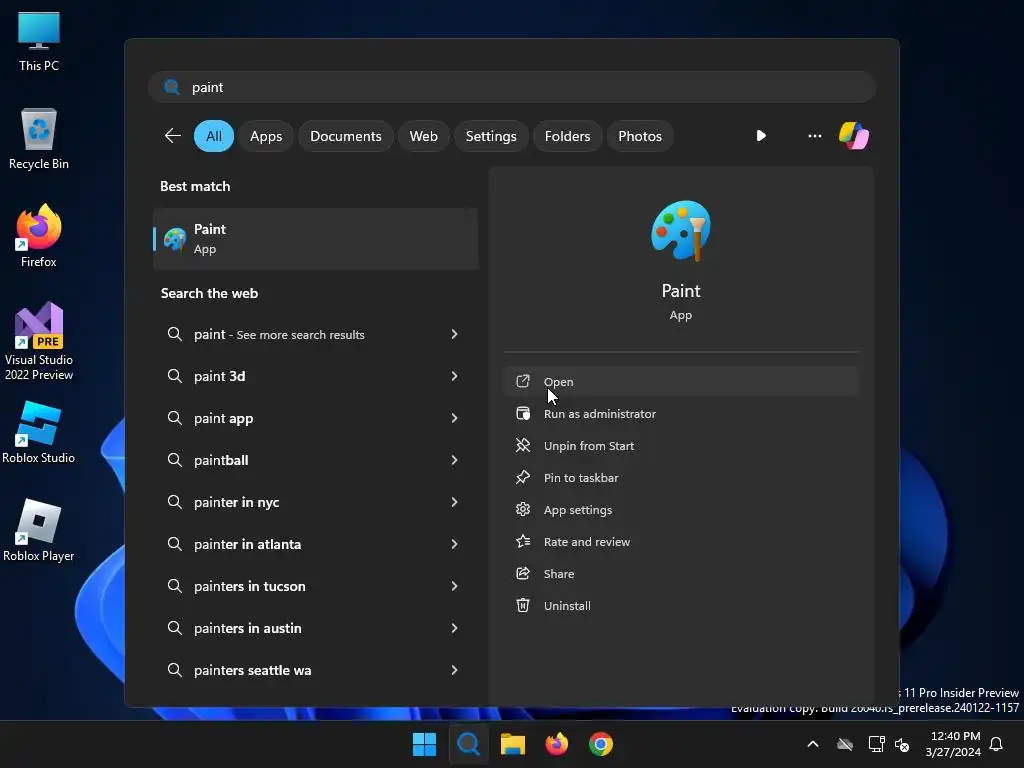The image size is (1024, 768).
Task: Click Open in the Paint actions list
Action: (x=680, y=381)
